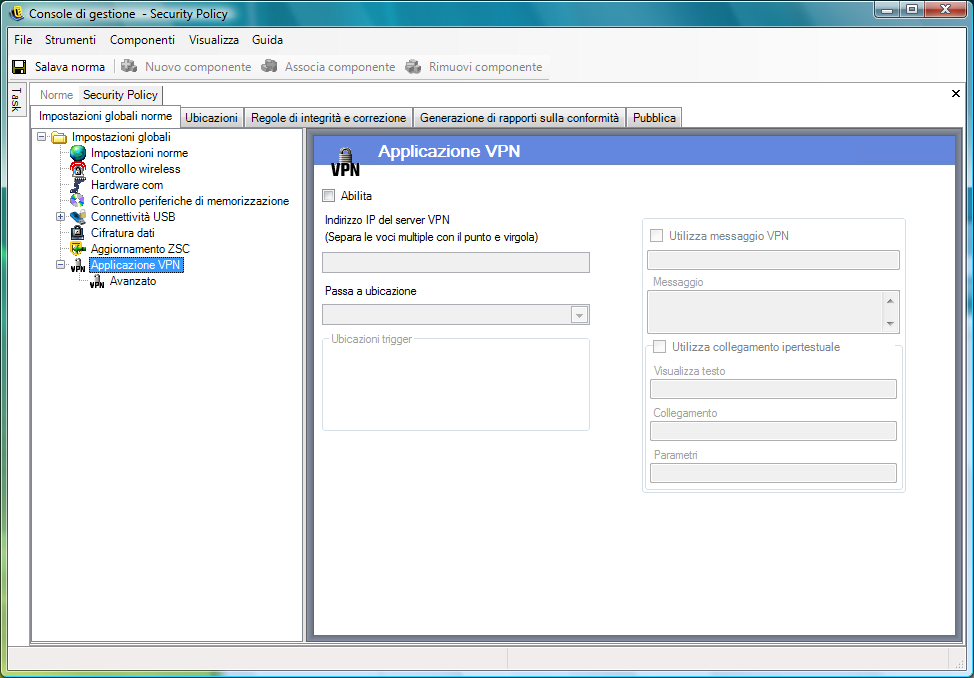Select Cifratura dati in the tree
Viewport: 974px width, 678px height.
pos(122,233)
